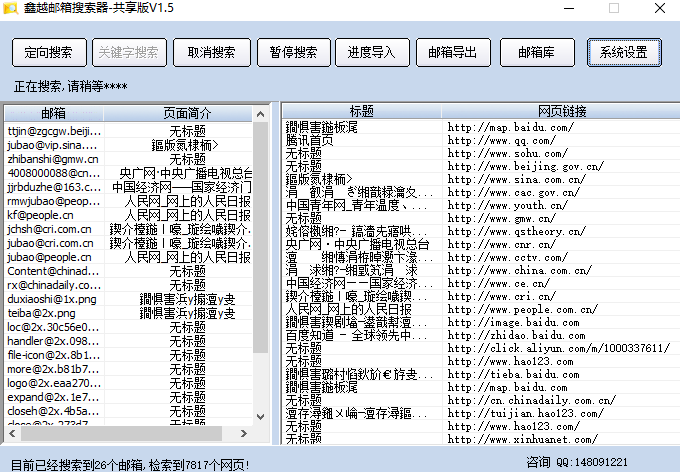
Task: Click the 百度知道 - 全球领先中 title row
Action: tap(481, 335)
